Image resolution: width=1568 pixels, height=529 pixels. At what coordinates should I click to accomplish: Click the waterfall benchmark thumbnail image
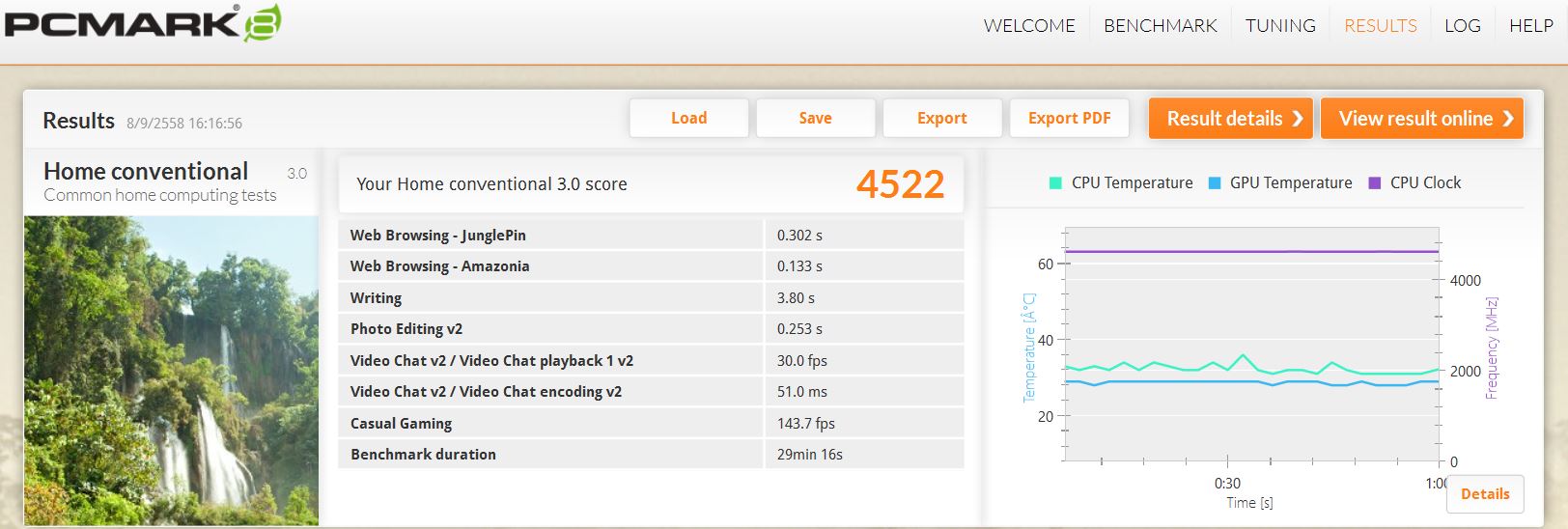click(x=171, y=371)
